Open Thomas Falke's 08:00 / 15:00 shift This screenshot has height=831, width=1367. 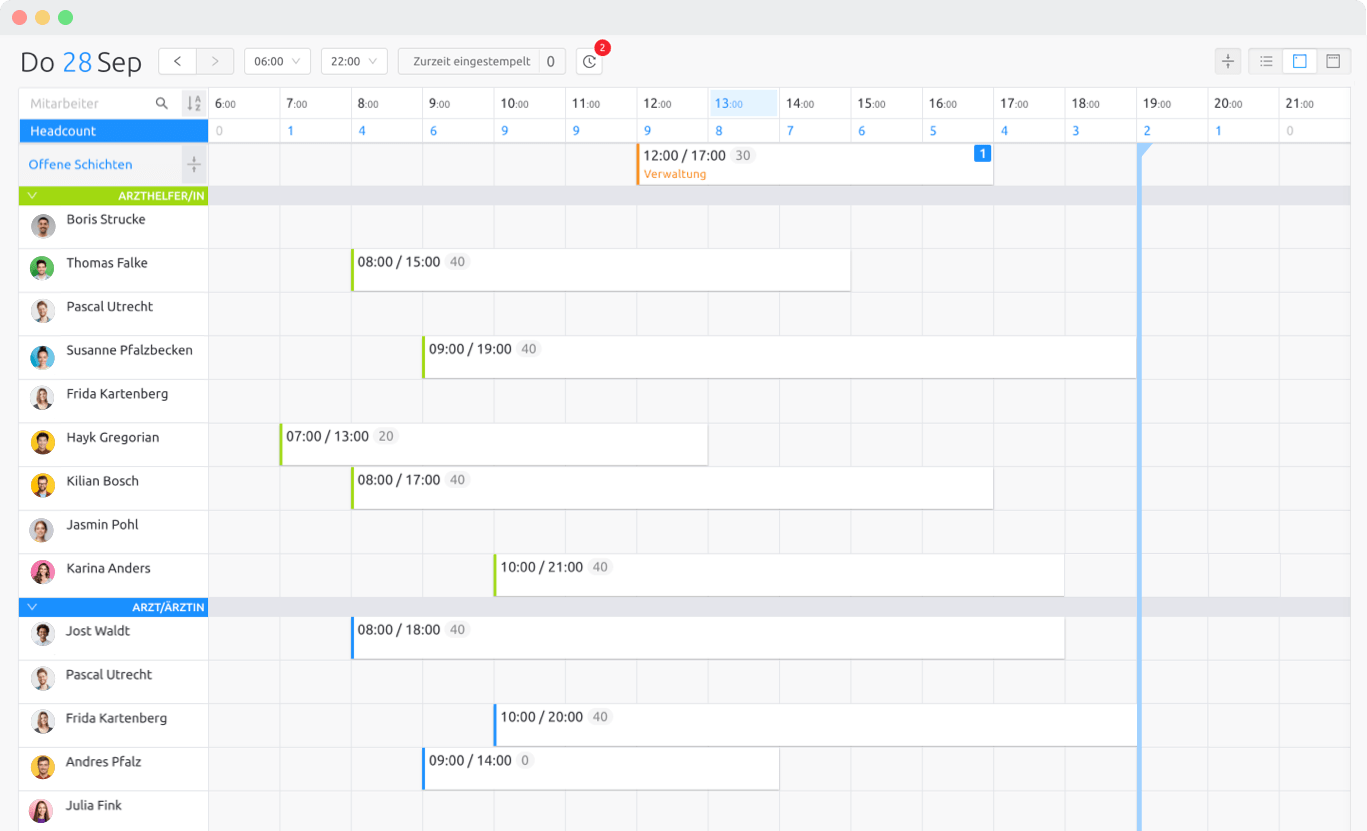point(601,270)
